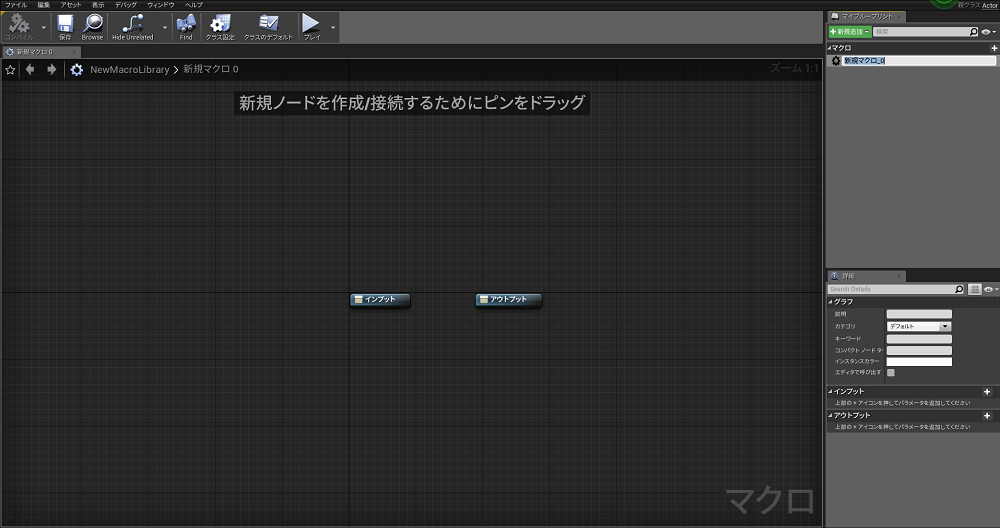Click the キーワード keyword field
Image resolution: width=1000 pixels, height=528 pixels.
pos(919,339)
